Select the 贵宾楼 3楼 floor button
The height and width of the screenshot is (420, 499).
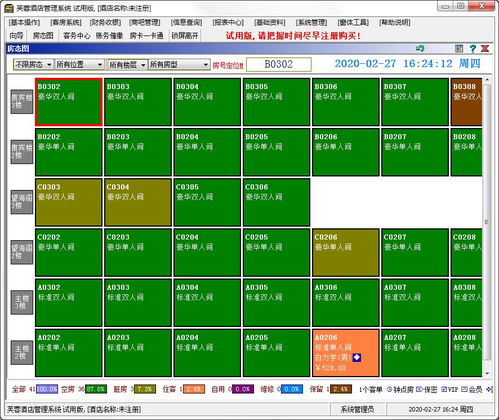[x=22, y=101]
